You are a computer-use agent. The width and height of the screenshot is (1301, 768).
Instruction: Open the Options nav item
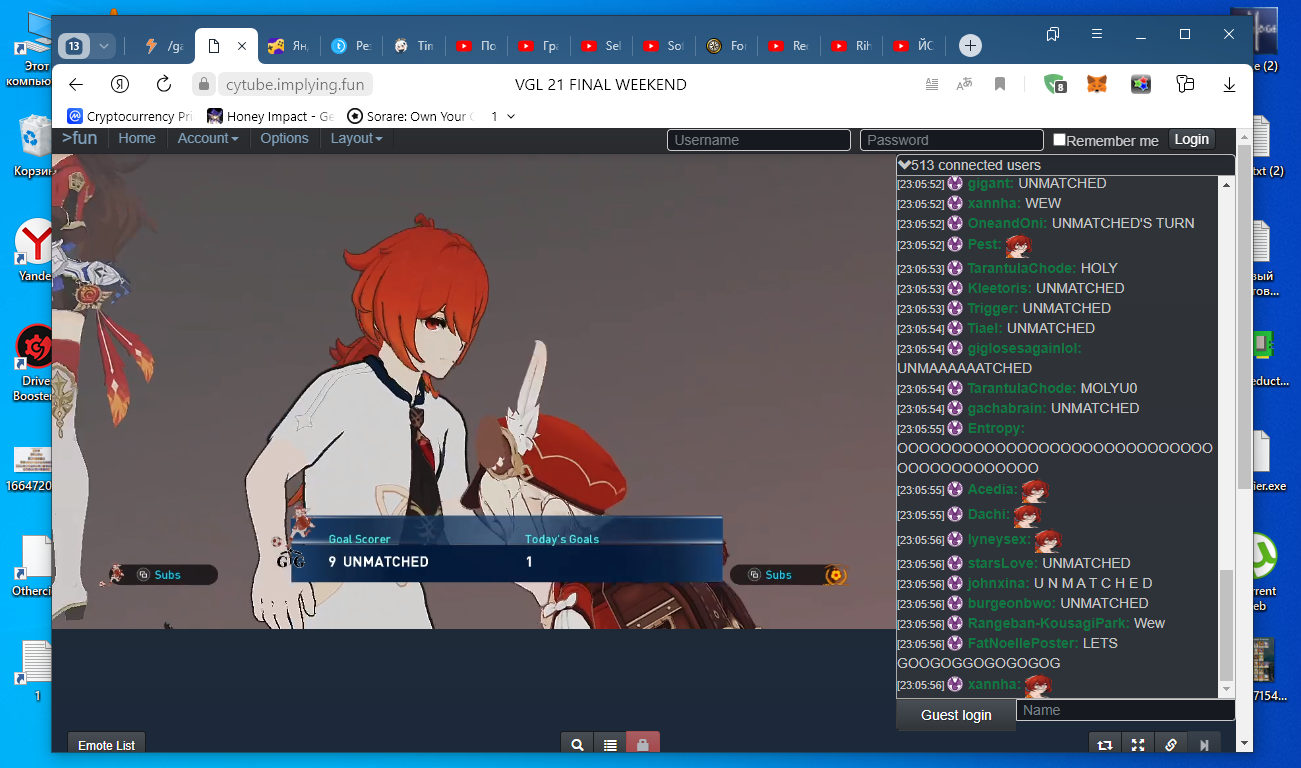pyautogui.click(x=284, y=139)
